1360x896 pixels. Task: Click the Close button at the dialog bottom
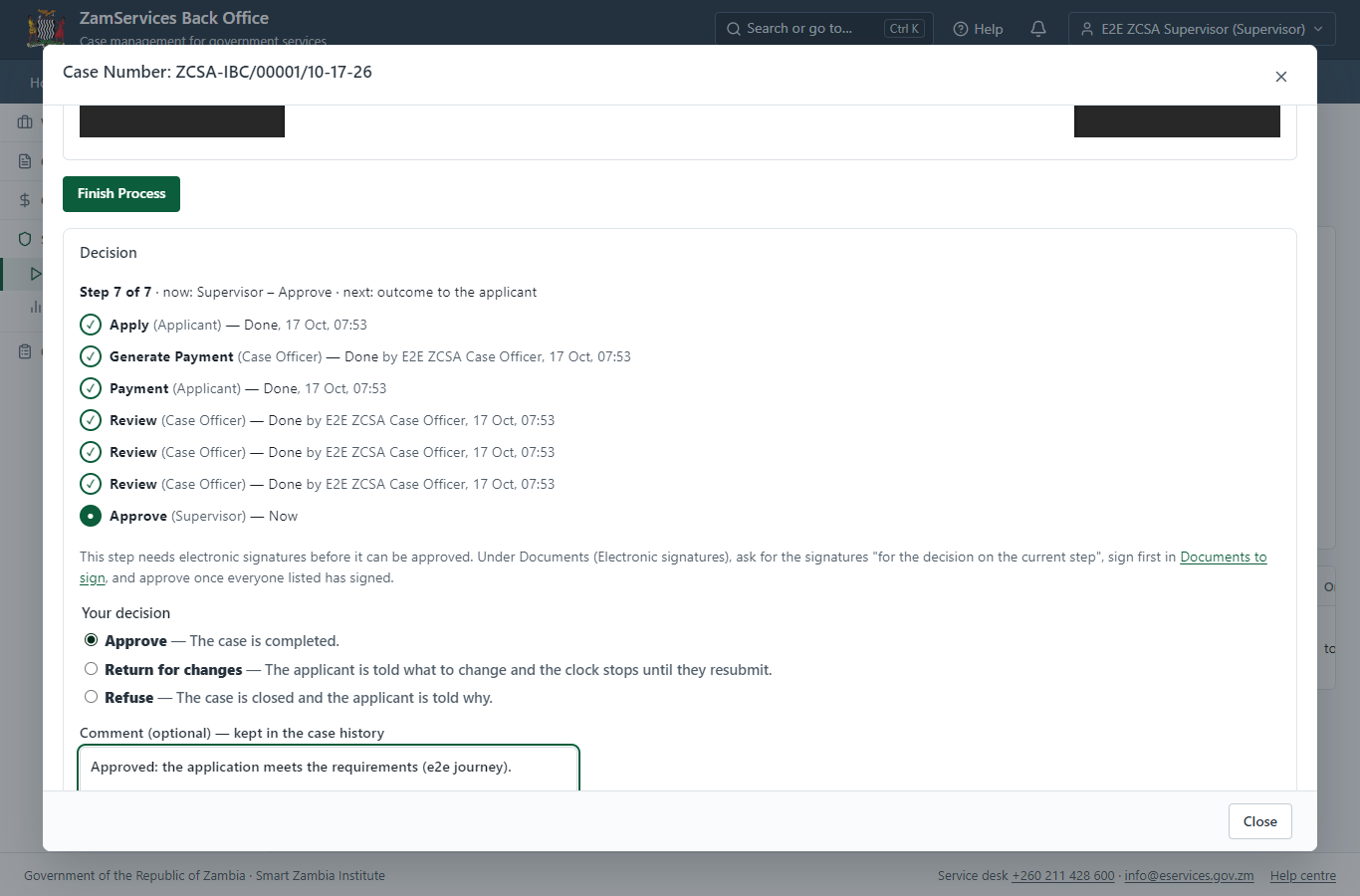pyautogui.click(x=1259, y=821)
